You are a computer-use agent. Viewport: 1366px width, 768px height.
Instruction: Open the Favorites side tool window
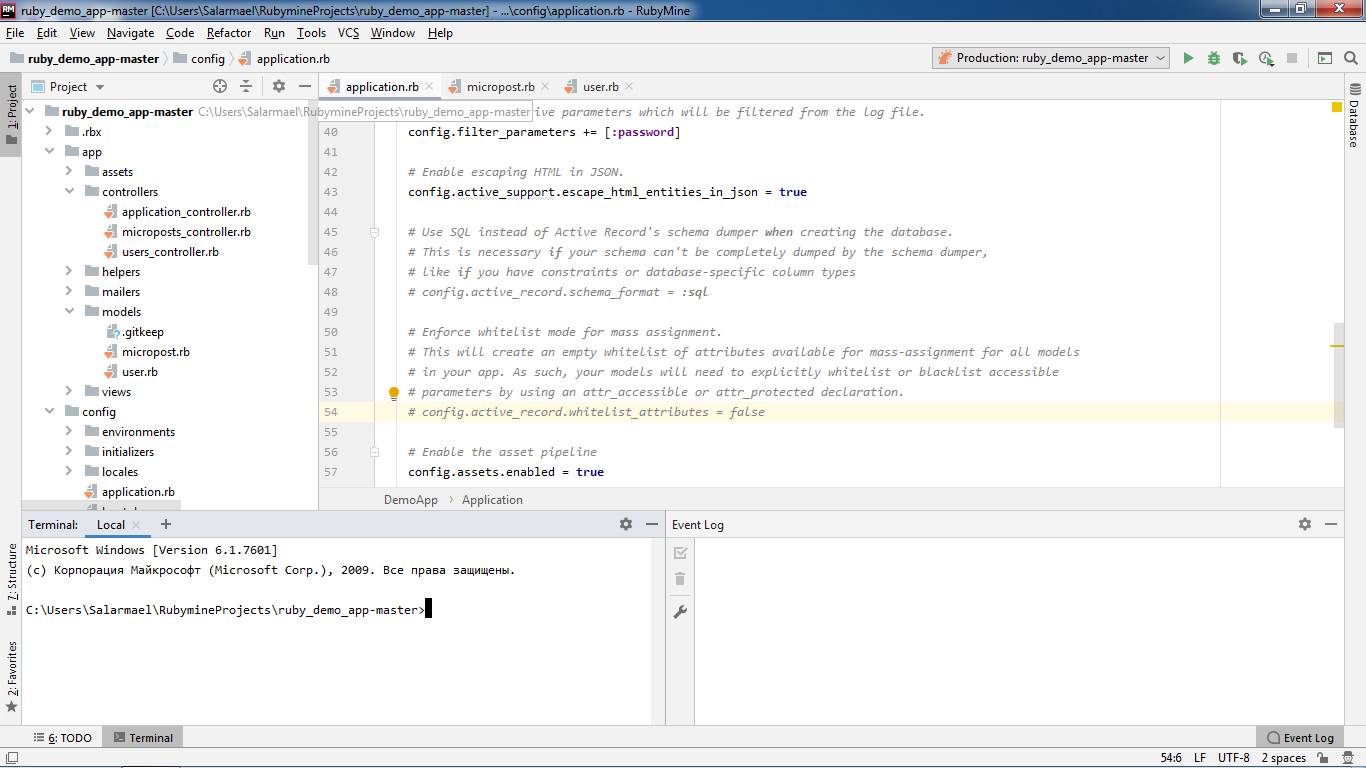[x=12, y=677]
